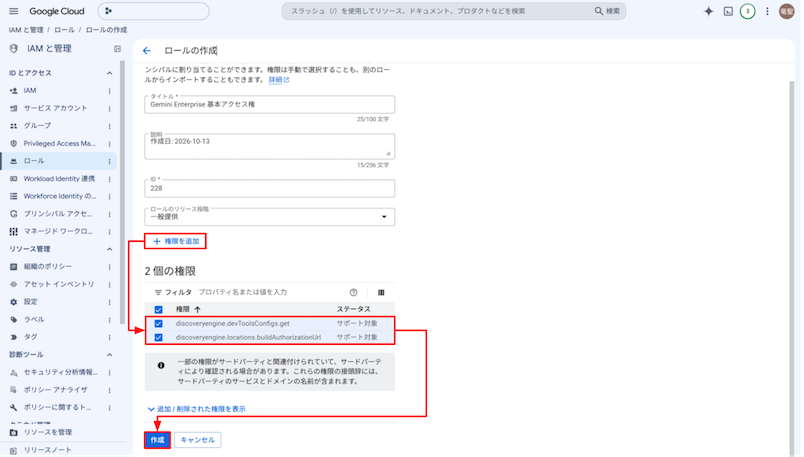
Task: Expand 追加 / 削除された権限を表示
Action: click(x=196, y=409)
